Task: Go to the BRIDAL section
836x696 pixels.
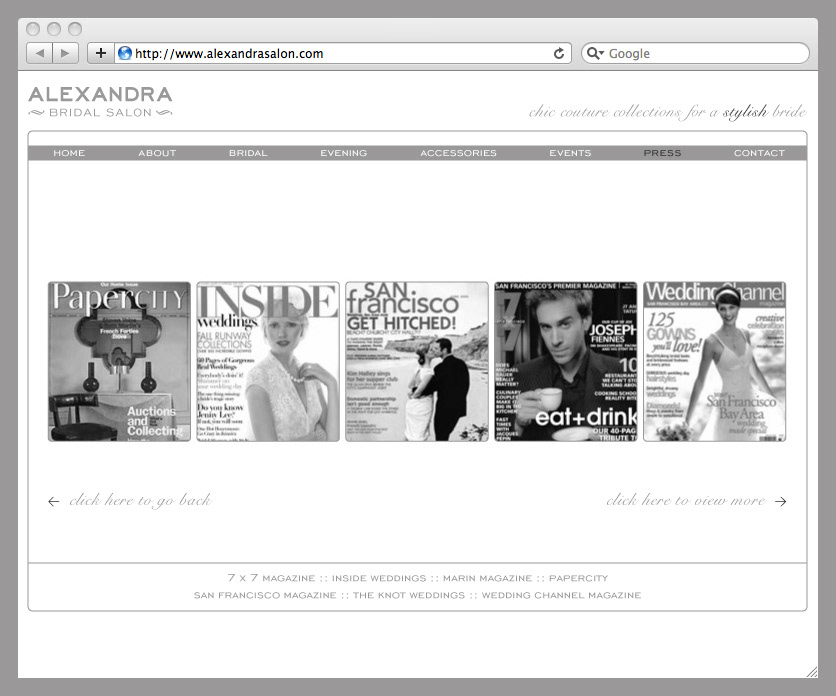Action: pyautogui.click(x=248, y=153)
